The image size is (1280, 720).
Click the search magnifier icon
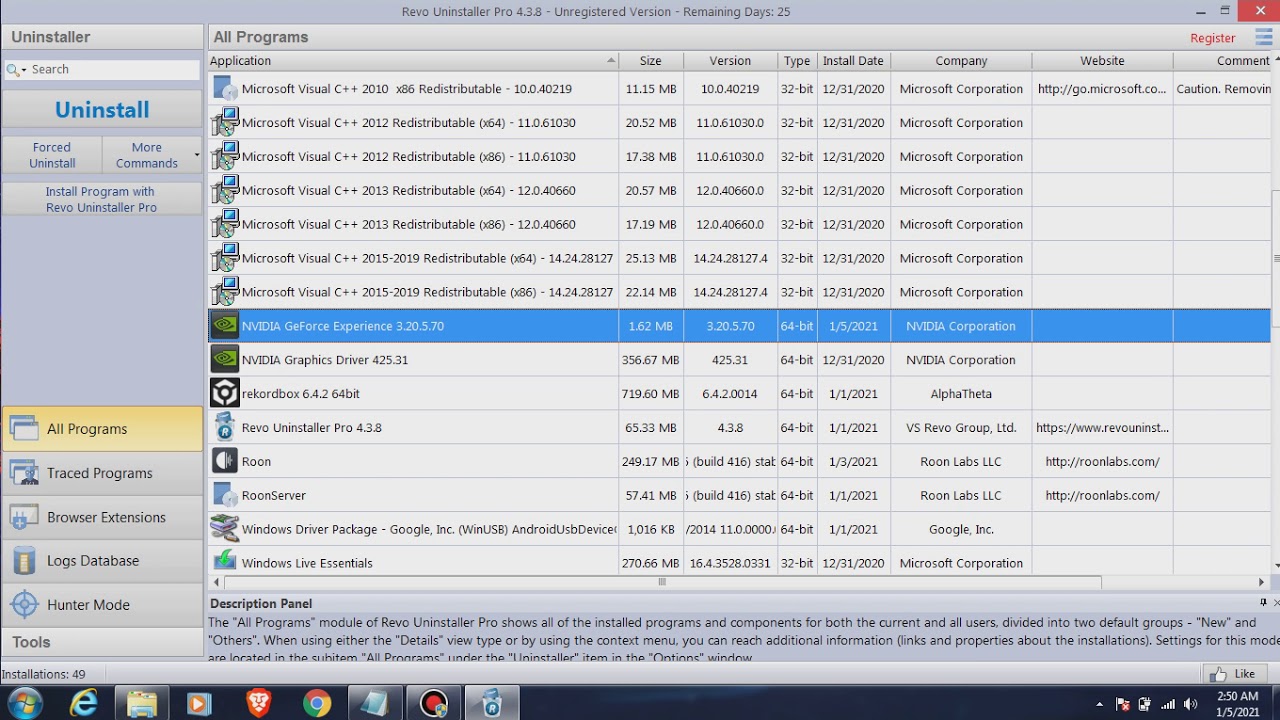(x=12, y=70)
